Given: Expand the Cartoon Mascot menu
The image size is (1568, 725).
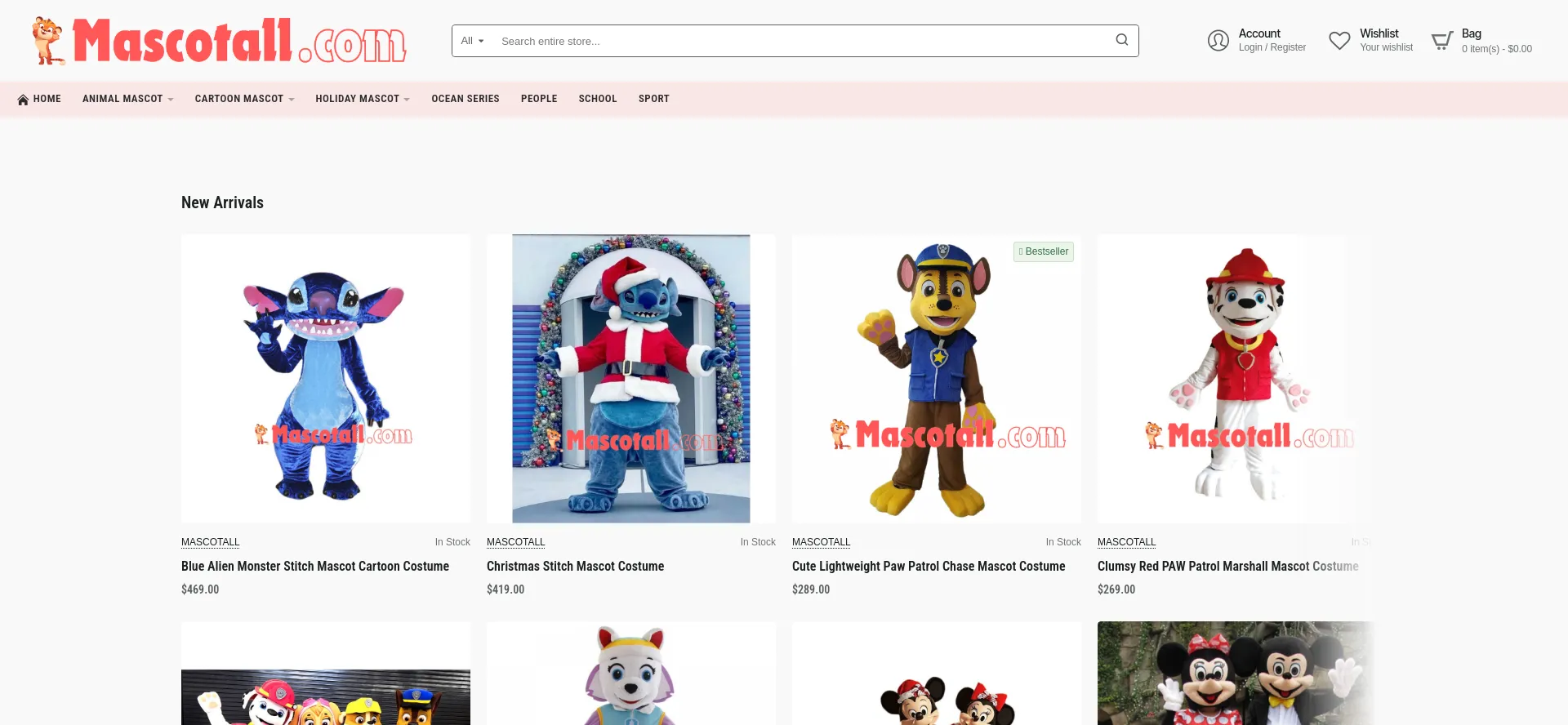Looking at the screenshot, I should click(x=244, y=99).
